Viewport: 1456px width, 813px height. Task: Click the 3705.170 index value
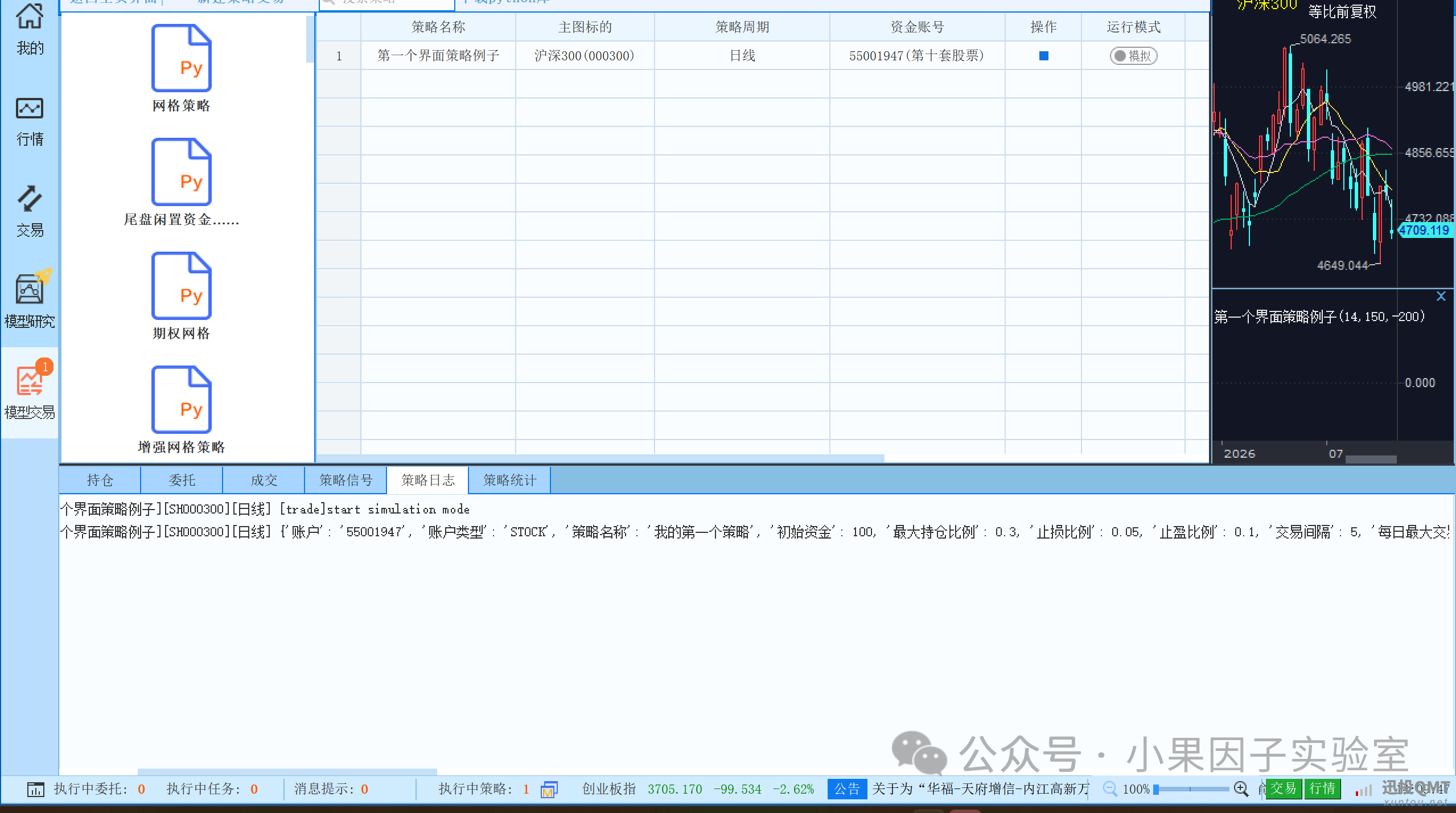point(675,789)
